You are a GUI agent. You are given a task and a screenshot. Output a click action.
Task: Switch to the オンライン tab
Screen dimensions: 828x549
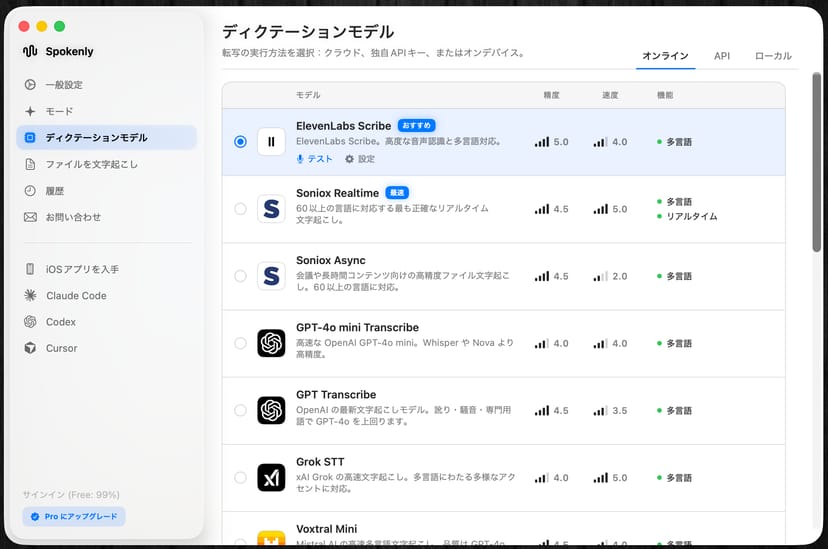[665, 55]
